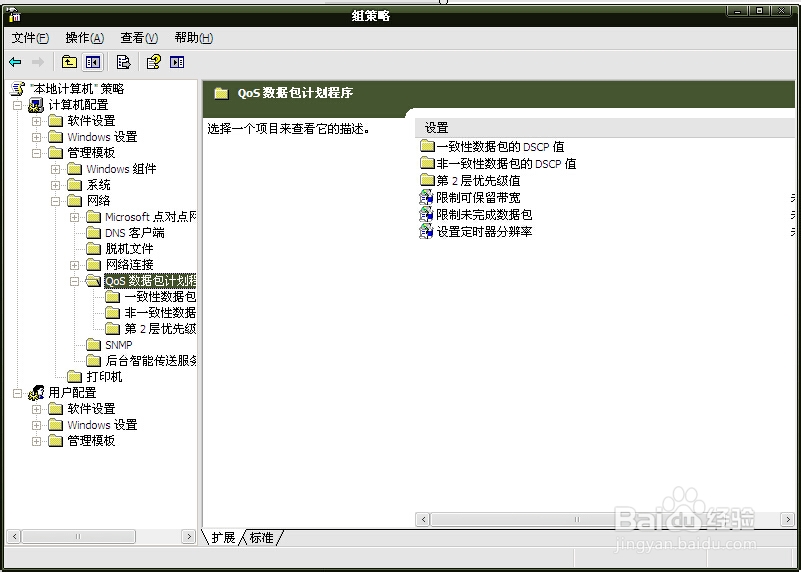801x572 pixels.
Task: Click the folder icon of SNMP
Action: pyautogui.click(x=93, y=345)
